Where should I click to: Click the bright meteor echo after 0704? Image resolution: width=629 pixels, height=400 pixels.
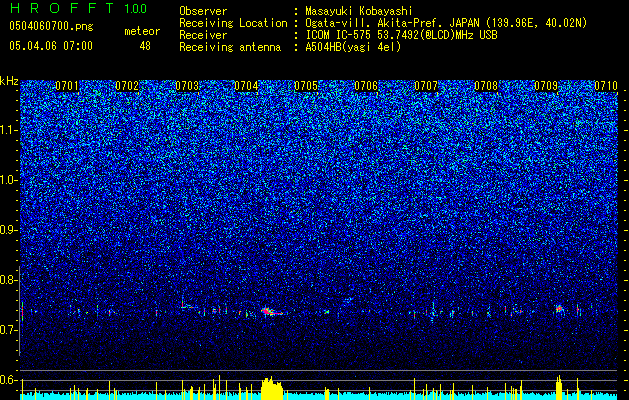coord(272,311)
